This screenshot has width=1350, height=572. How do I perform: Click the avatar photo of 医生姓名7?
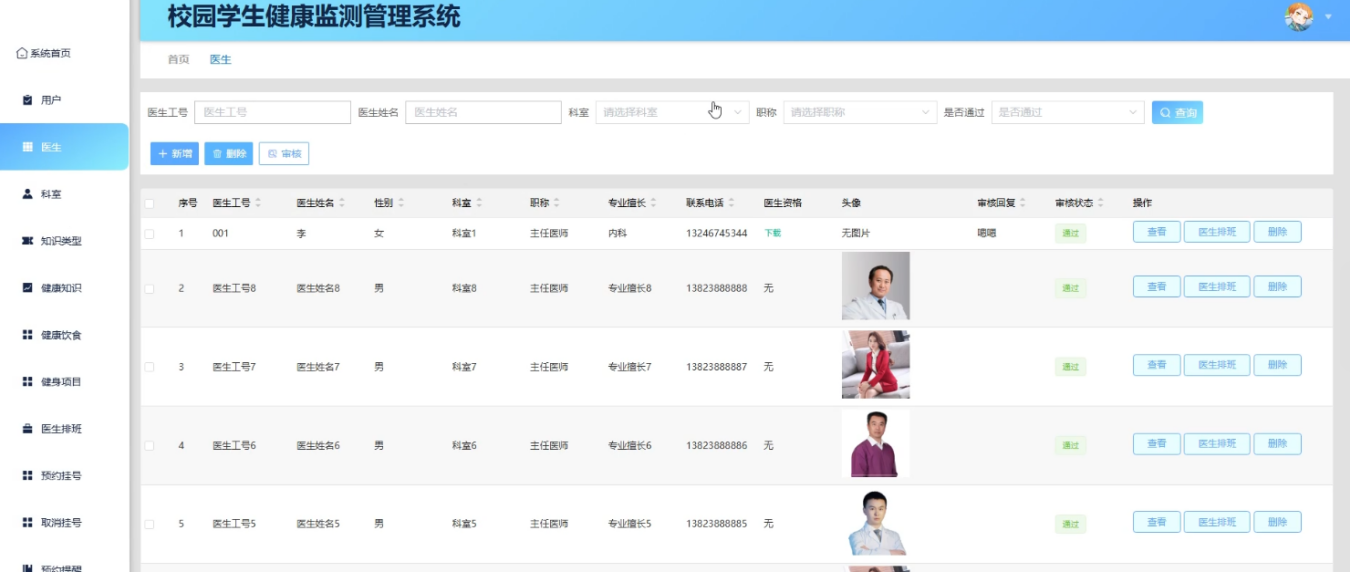point(876,365)
